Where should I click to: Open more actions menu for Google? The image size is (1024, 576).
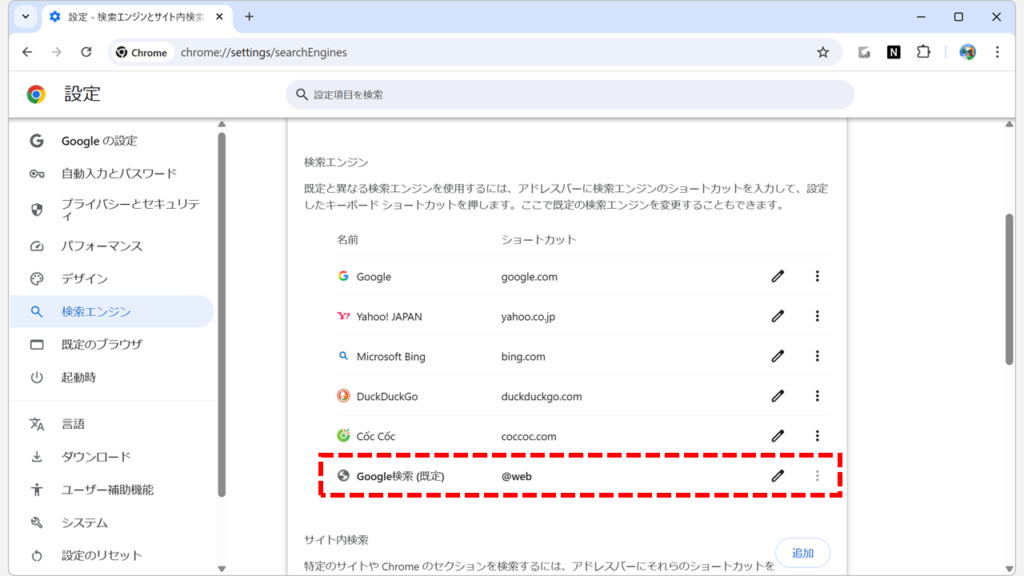click(817, 276)
